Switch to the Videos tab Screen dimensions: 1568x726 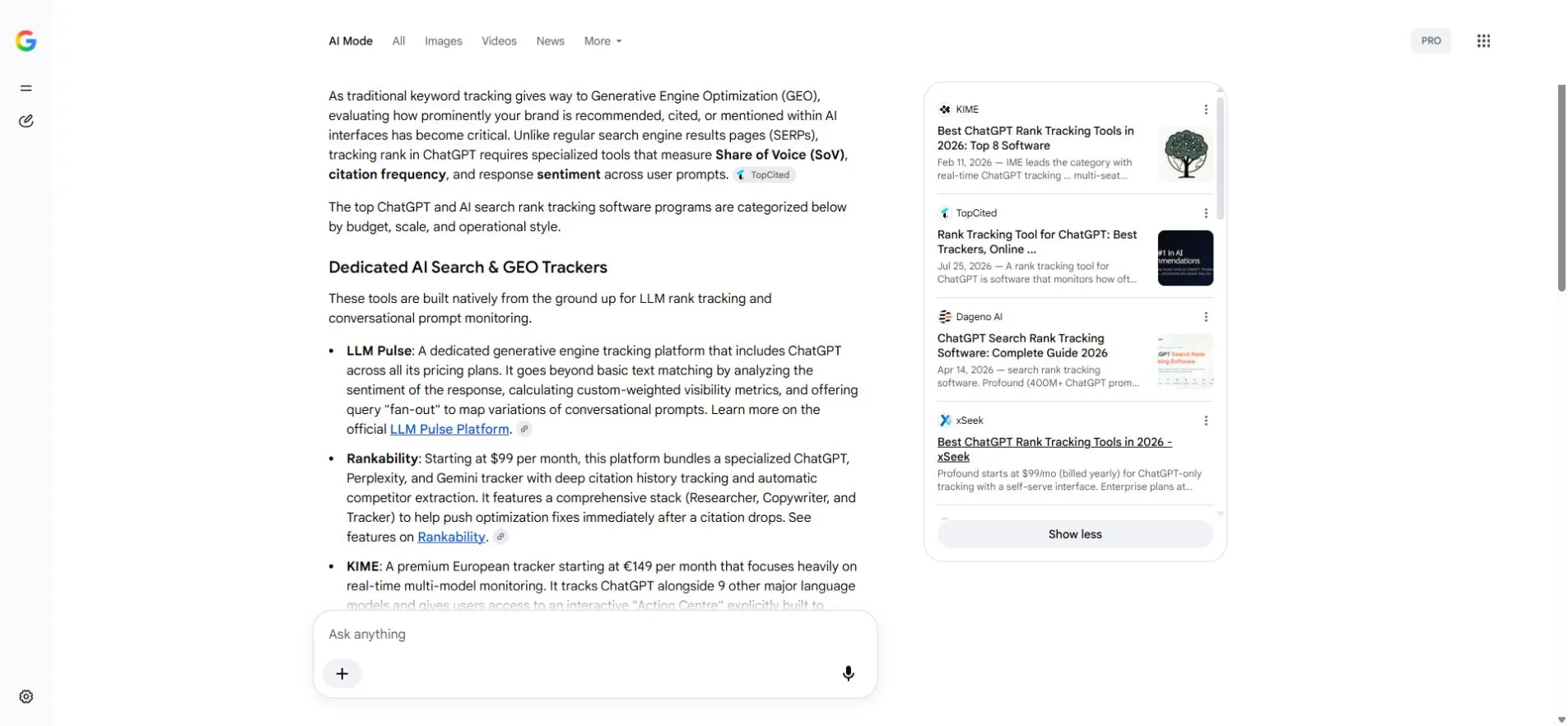[x=499, y=41]
